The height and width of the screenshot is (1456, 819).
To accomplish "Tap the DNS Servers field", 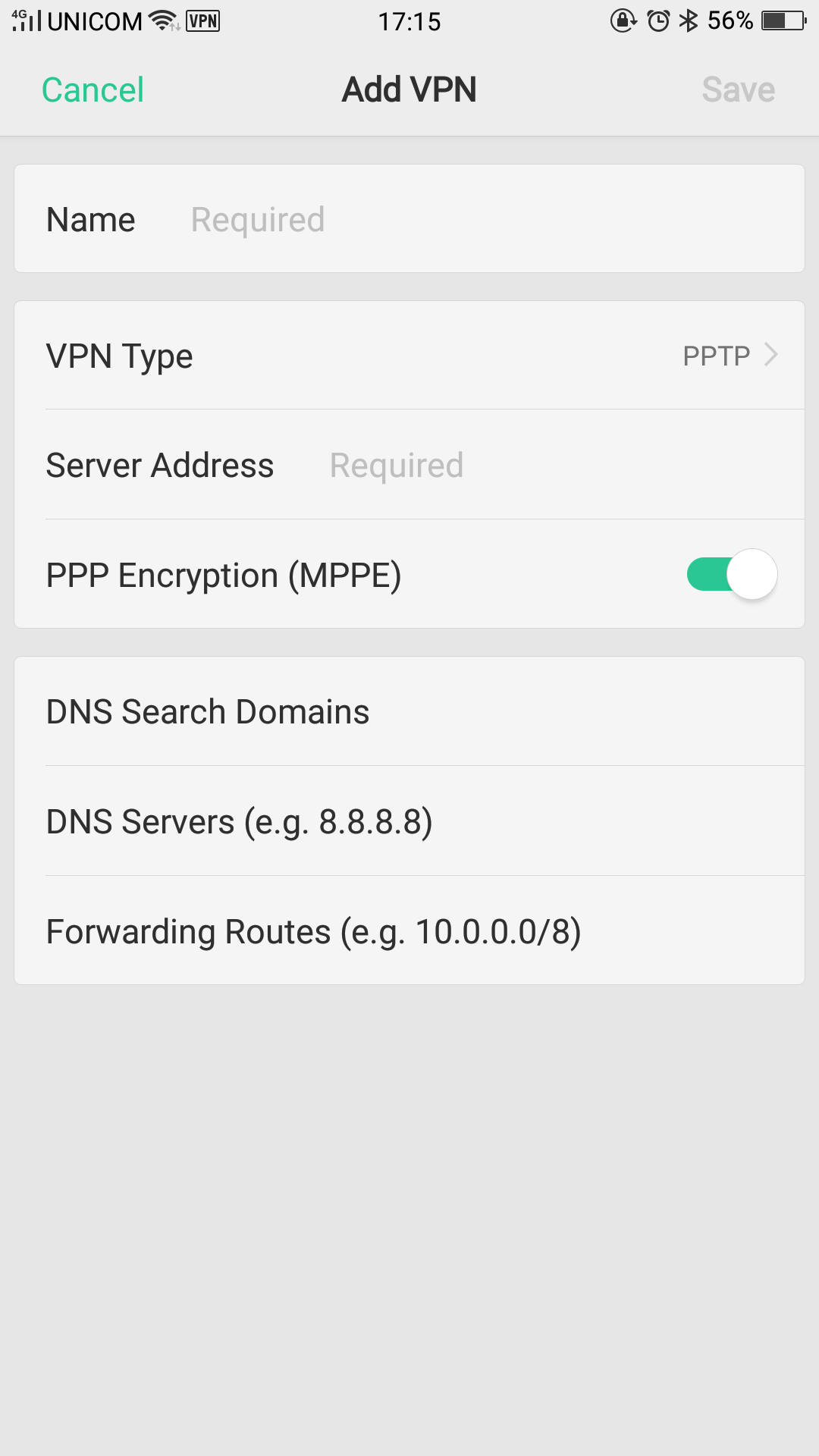I will pyautogui.click(x=409, y=822).
